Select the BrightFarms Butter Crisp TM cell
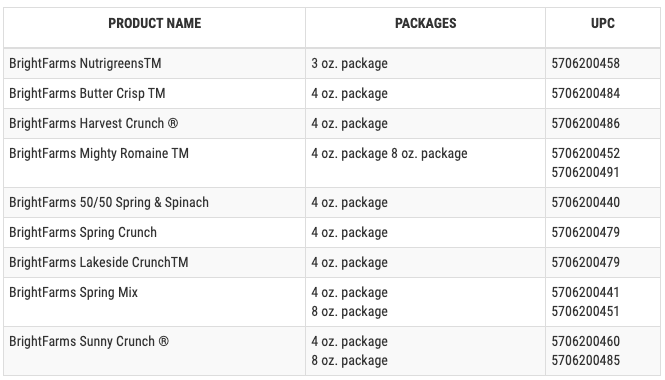Viewport: 665px width, 380px height. point(154,93)
